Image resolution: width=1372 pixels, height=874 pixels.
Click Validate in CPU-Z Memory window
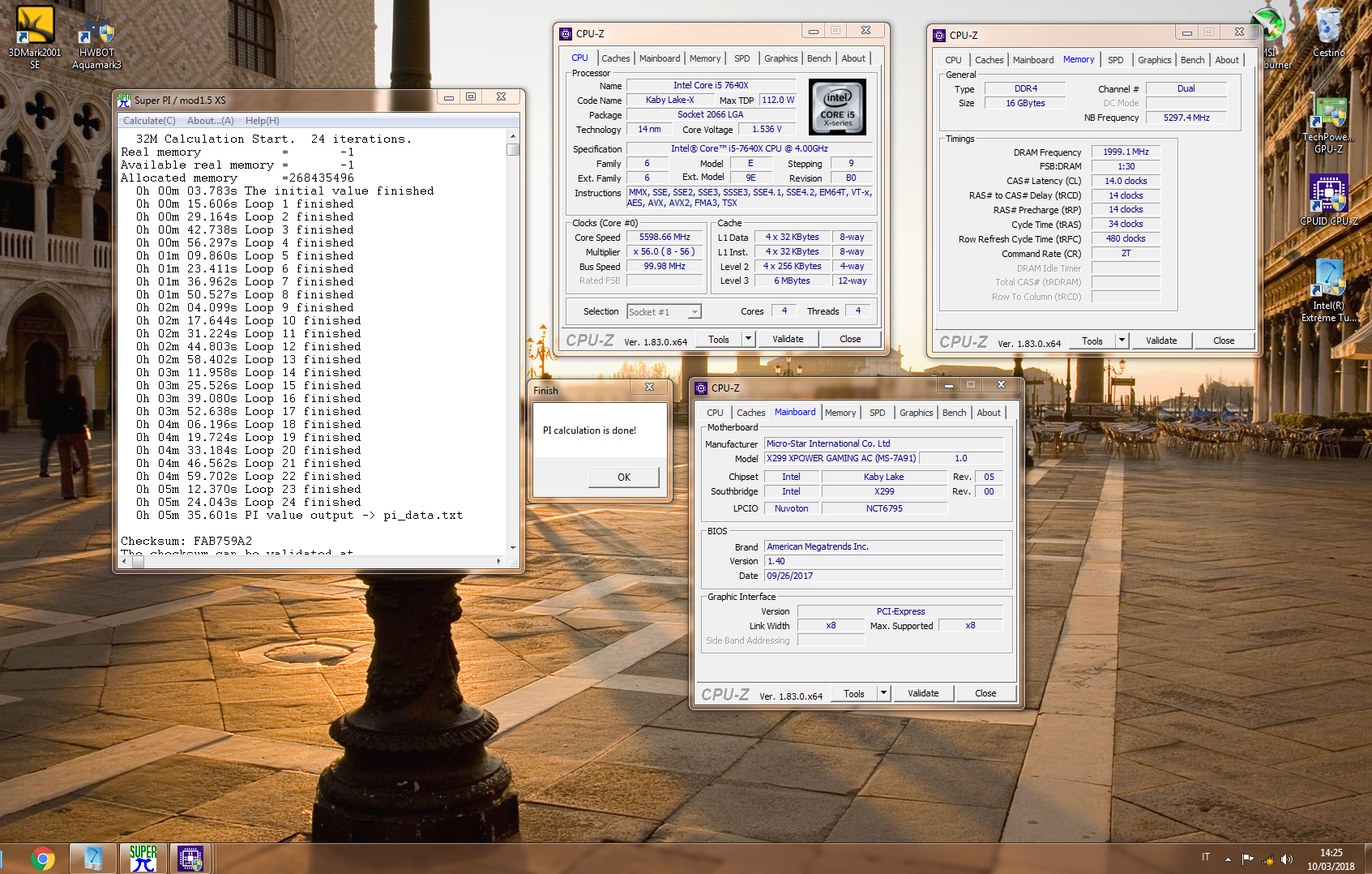(x=1161, y=341)
